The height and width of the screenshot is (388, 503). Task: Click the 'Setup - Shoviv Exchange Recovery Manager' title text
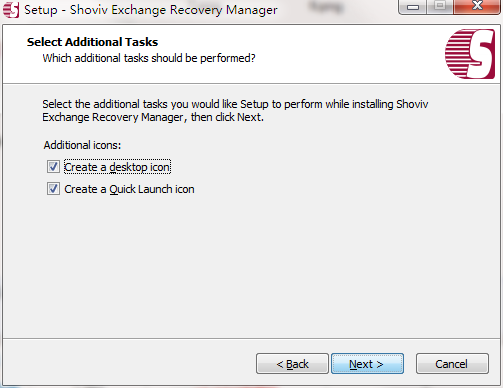tap(151, 10)
